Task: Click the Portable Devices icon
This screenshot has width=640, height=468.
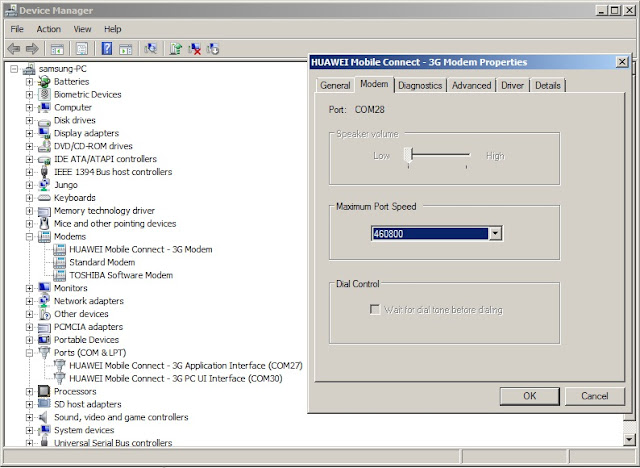Action: click(44, 339)
